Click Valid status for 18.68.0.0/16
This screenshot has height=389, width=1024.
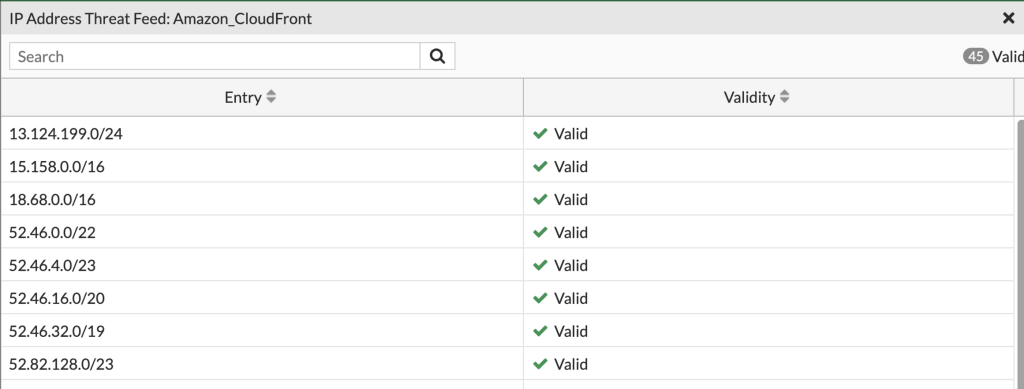click(x=560, y=200)
